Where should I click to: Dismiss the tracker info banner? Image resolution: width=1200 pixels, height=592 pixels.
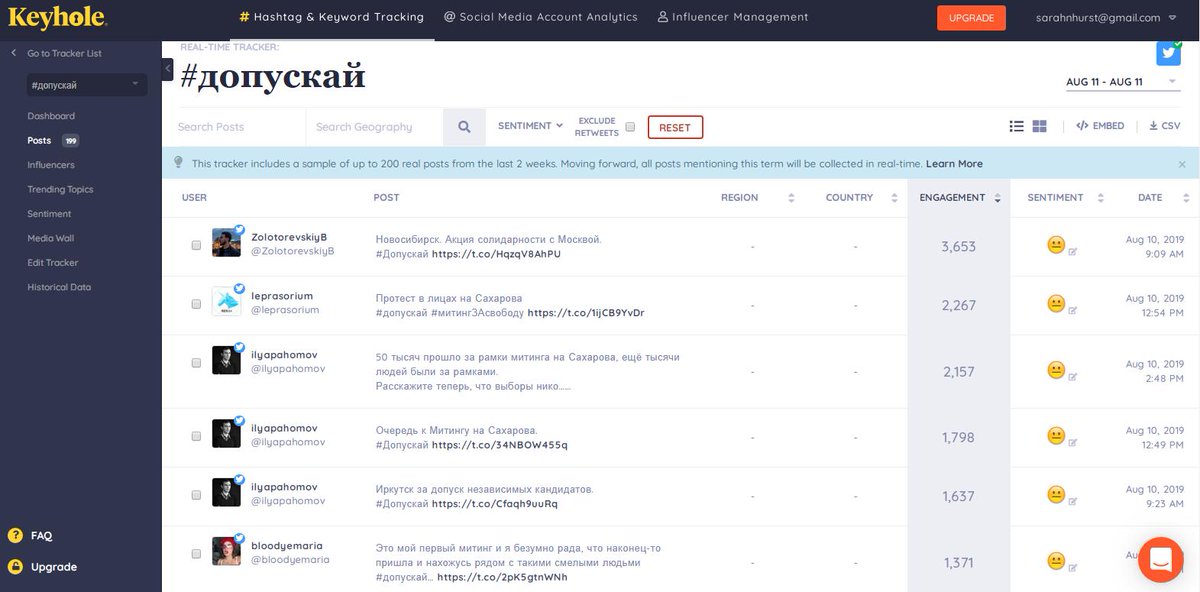pos(1181,164)
